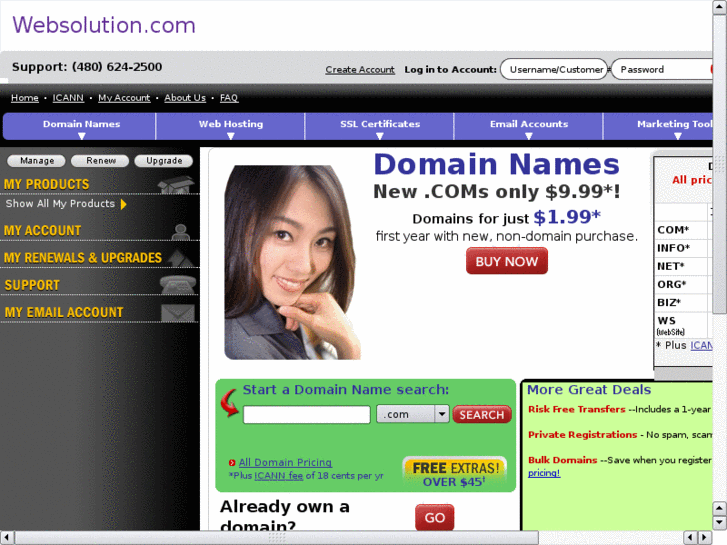The height and width of the screenshot is (545, 727).
Task: Click the Create Account link
Action: (360, 70)
